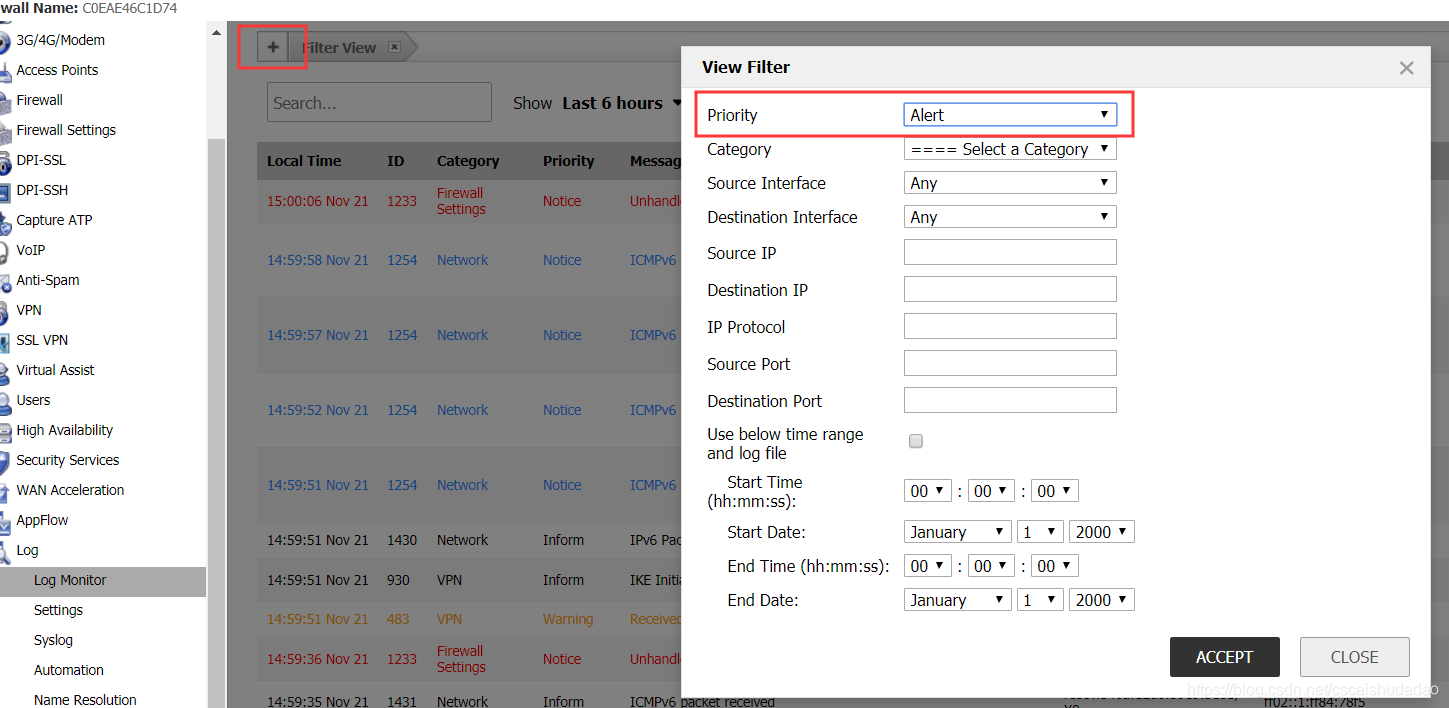This screenshot has height=708, width=1449.
Task: Sort log by Priority column header
Action: click(568, 161)
